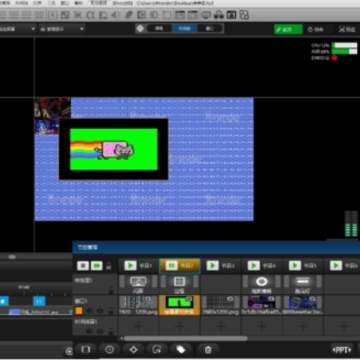360x360 pixels.
Task: Click the diamond keyframe icon in bottom toolbar
Action: point(133,350)
